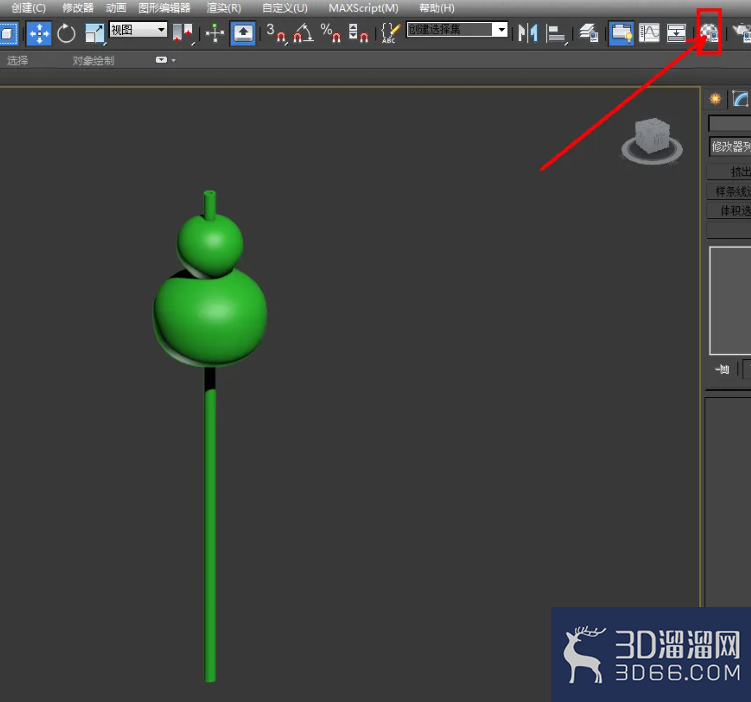
Task: Click the ribbon minimize toggle button
Action: pos(161,60)
